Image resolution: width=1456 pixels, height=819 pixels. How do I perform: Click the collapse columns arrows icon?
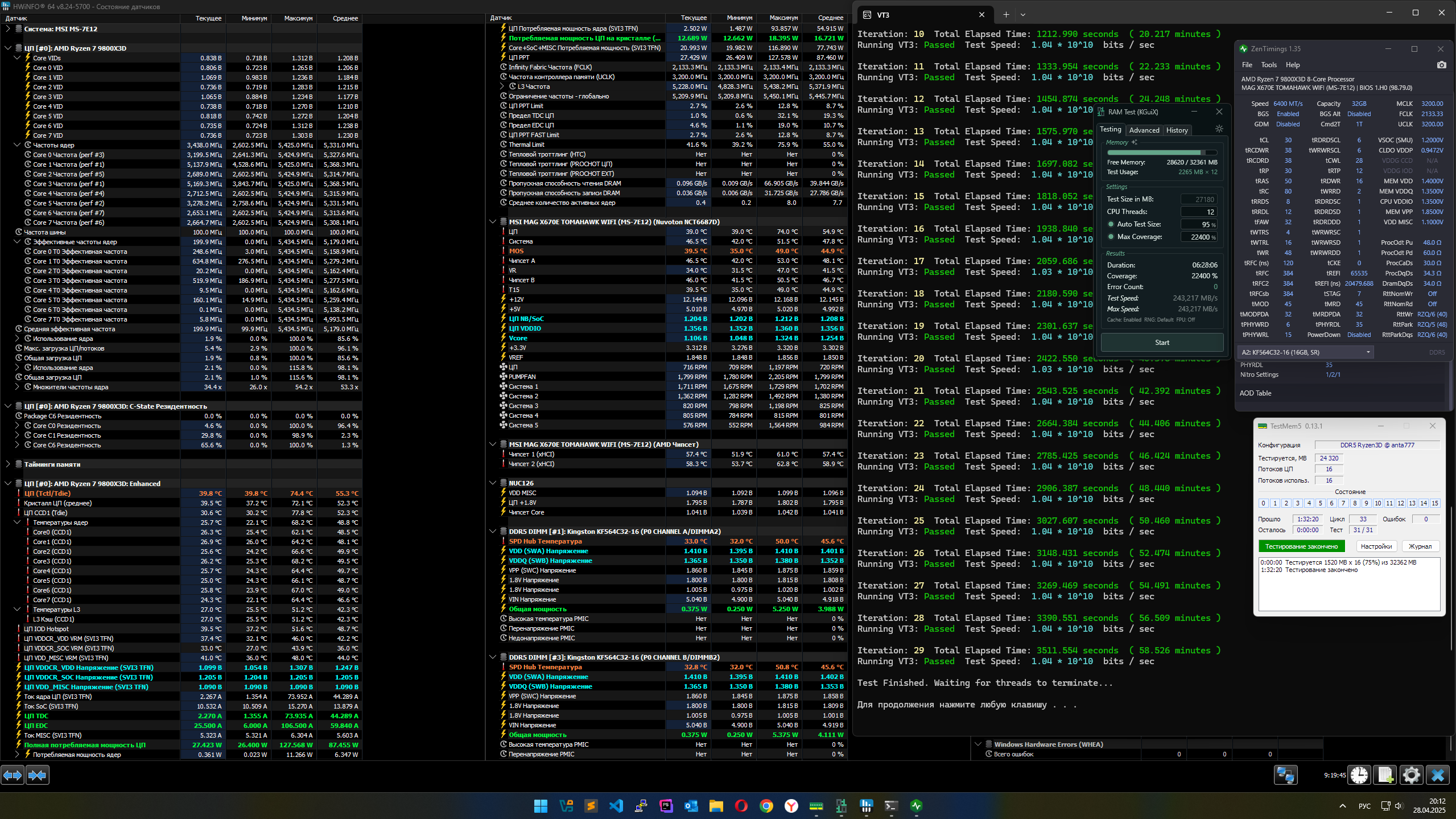(38, 775)
